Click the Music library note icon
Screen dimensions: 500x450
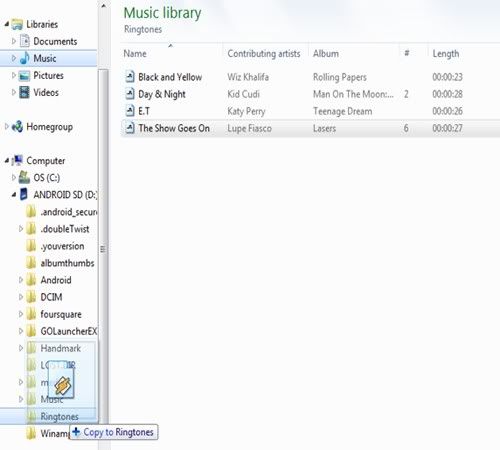[x=25, y=58]
